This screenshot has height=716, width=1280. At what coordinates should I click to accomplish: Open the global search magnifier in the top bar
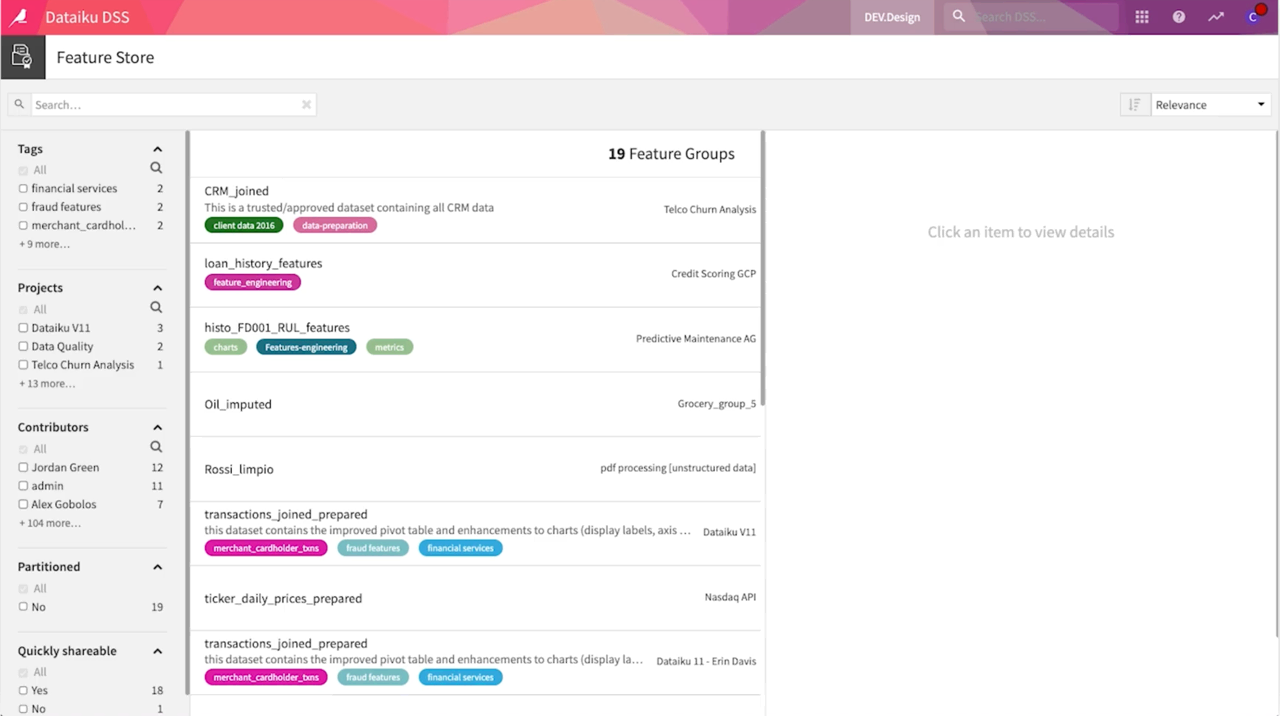click(x=958, y=17)
